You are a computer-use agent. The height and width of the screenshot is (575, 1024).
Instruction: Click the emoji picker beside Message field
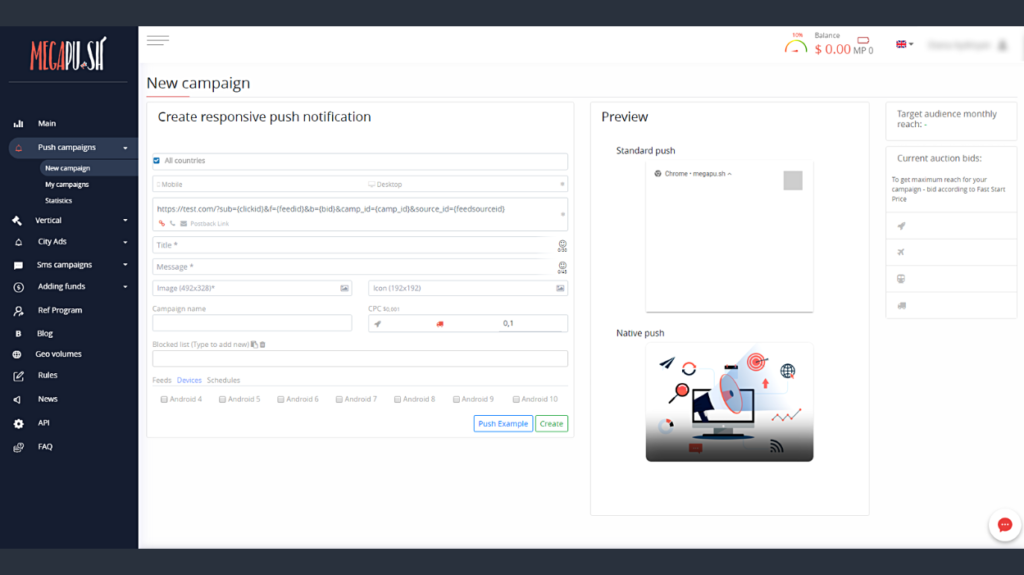[x=562, y=267]
